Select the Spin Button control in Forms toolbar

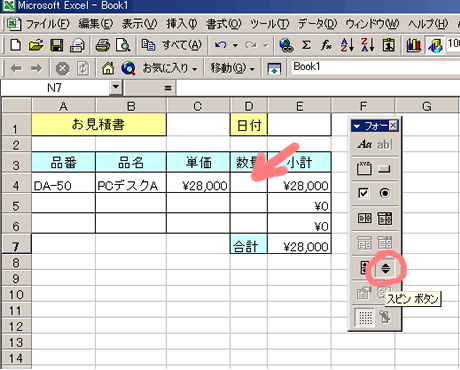(x=385, y=268)
